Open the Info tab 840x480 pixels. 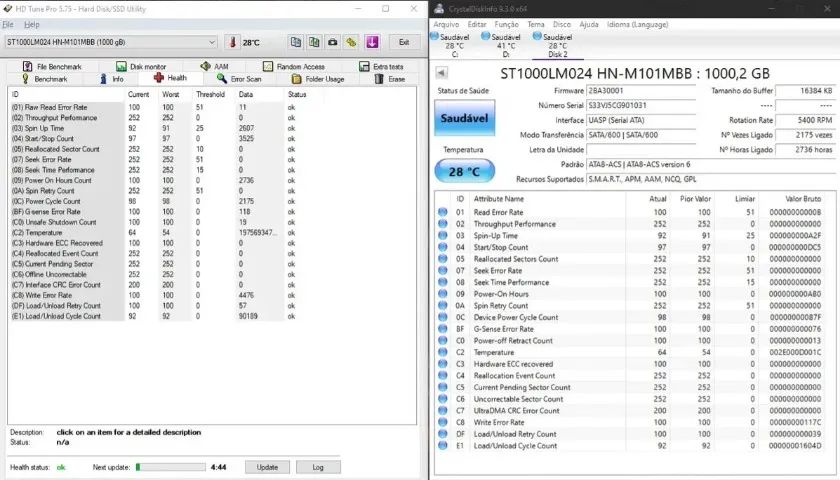click(x=111, y=79)
